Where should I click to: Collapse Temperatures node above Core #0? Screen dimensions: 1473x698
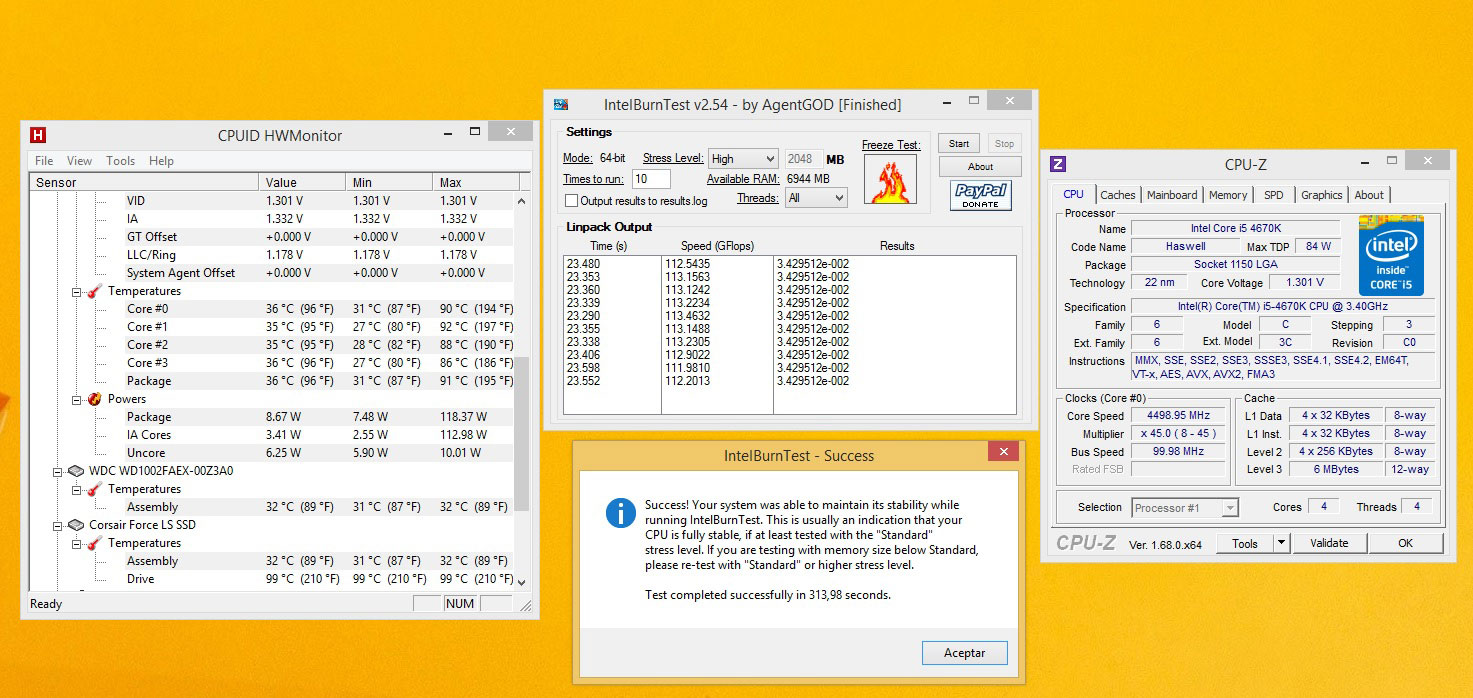(77, 292)
